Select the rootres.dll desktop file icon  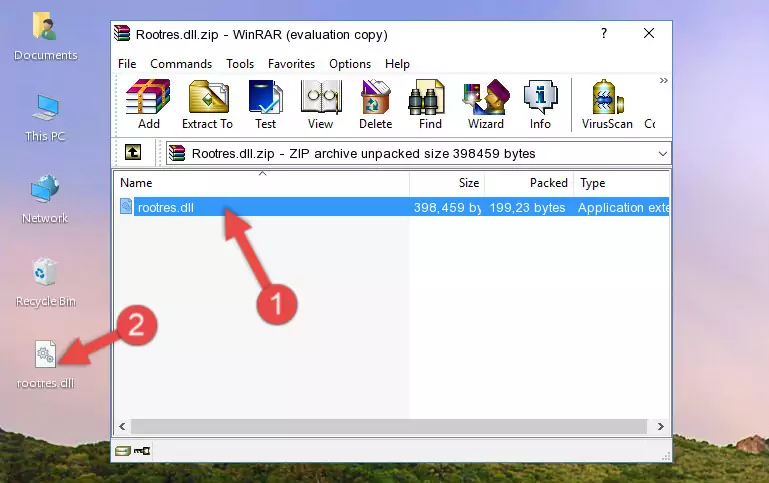click(45, 365)
